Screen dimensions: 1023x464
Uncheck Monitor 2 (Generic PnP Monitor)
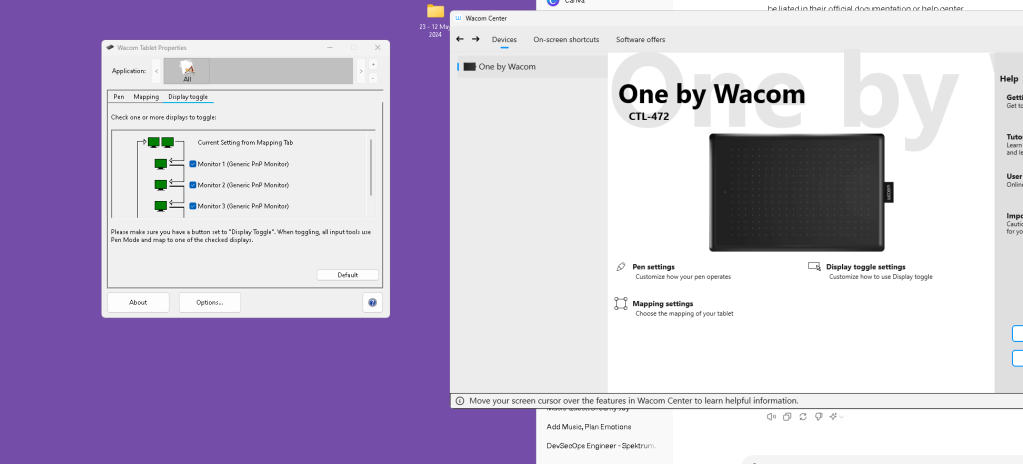click(192, 185)
